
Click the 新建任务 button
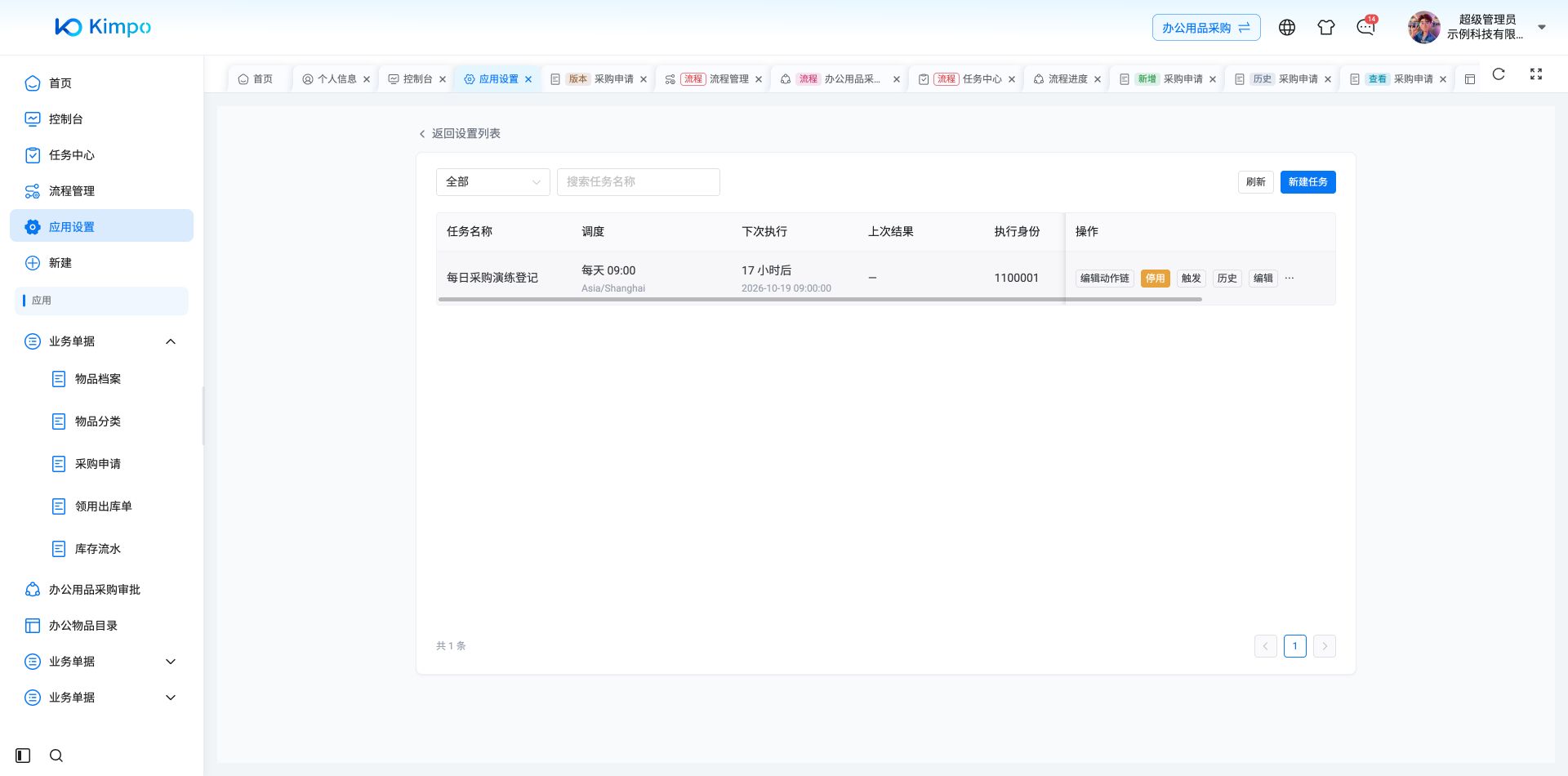1307,182
